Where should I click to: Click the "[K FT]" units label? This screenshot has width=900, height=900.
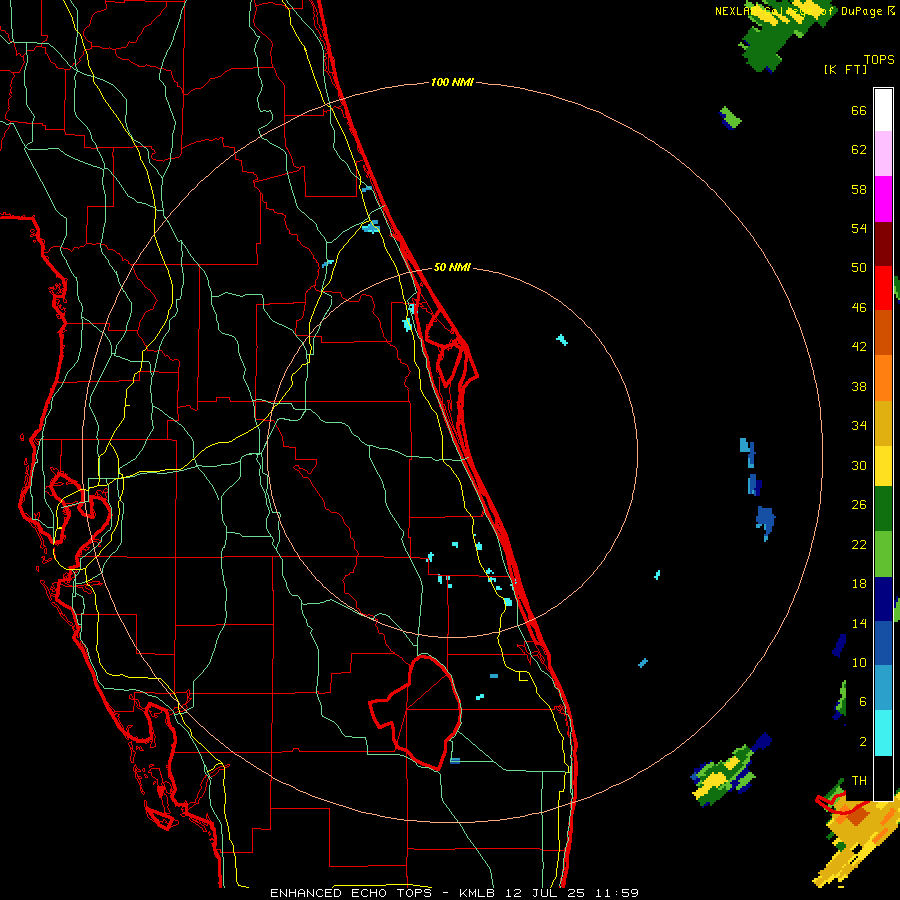pos(845,69)
